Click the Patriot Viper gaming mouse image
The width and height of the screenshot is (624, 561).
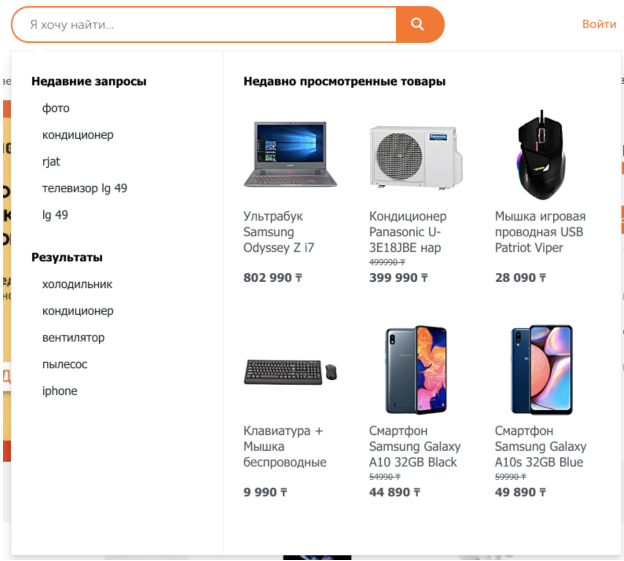[541, 155]
